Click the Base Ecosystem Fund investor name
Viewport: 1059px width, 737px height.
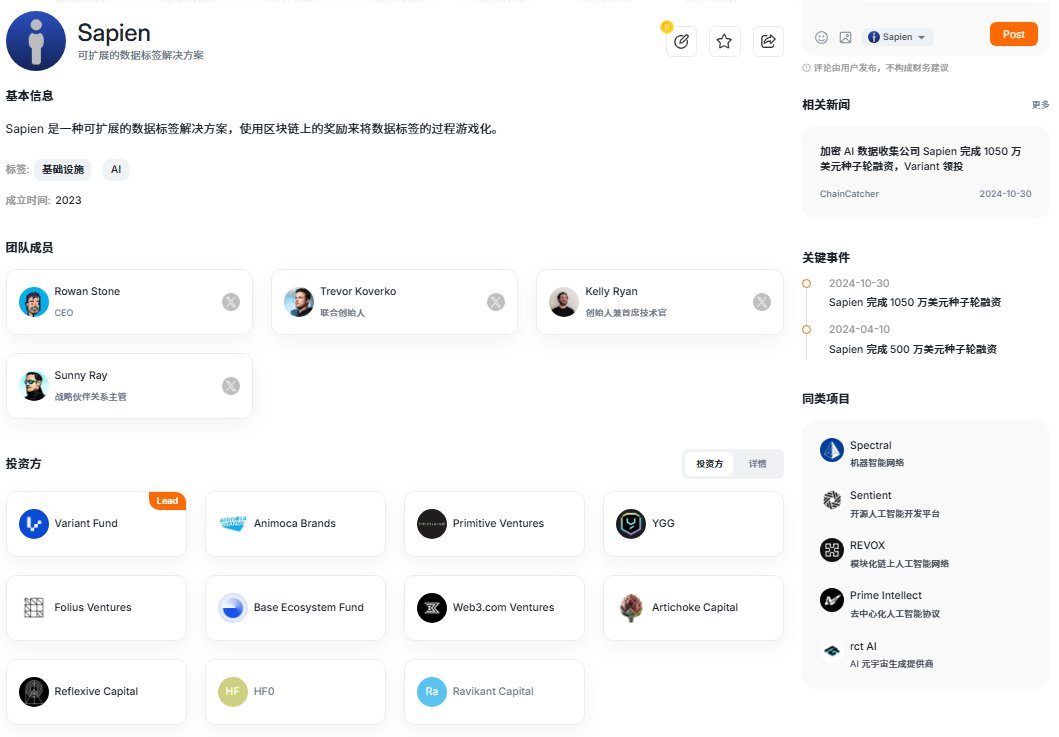click(x=309, y=607)
